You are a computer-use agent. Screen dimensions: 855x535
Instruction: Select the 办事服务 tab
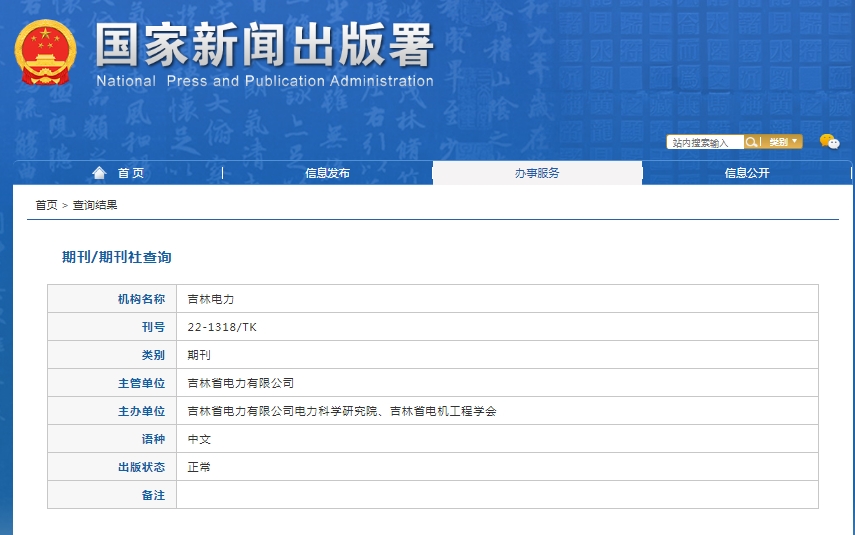537,173
